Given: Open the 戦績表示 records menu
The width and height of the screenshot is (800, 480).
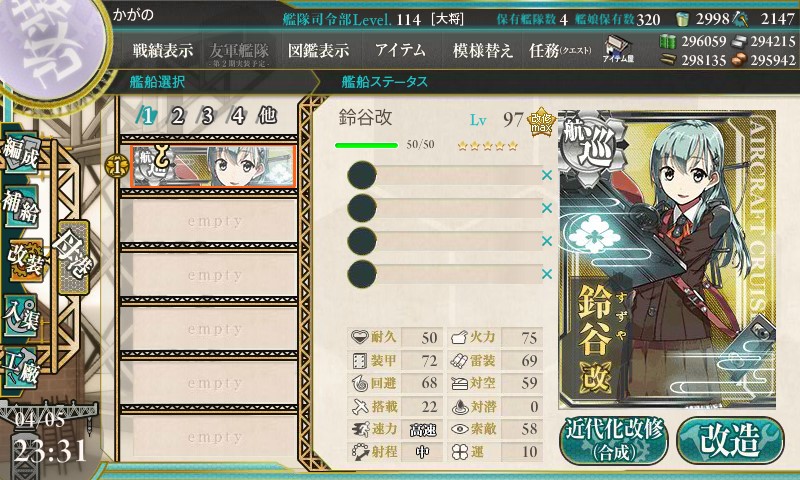Looking at the screenshot, I should click(x=163, y=50).
